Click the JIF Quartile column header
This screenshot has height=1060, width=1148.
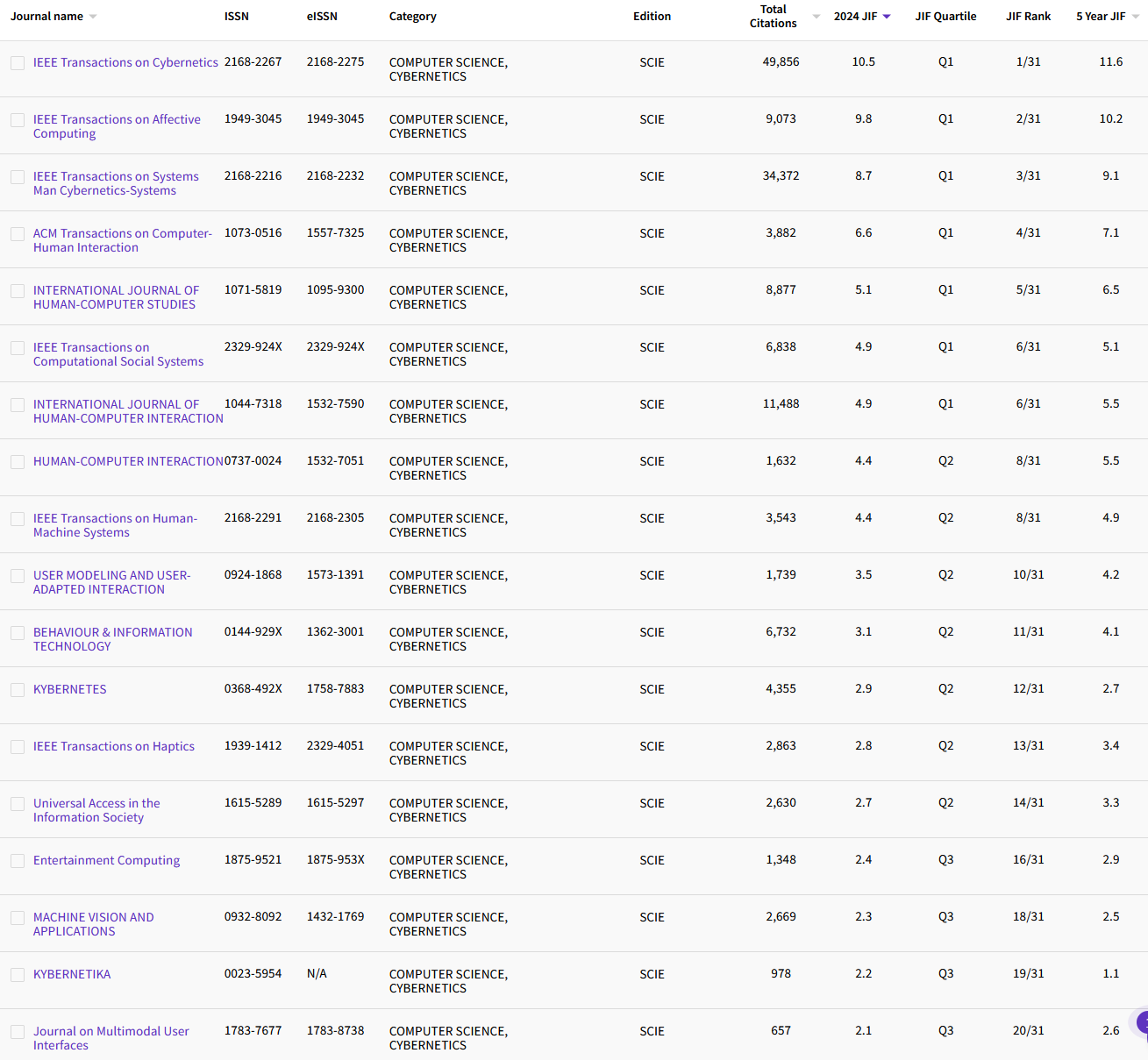(945, 16)
